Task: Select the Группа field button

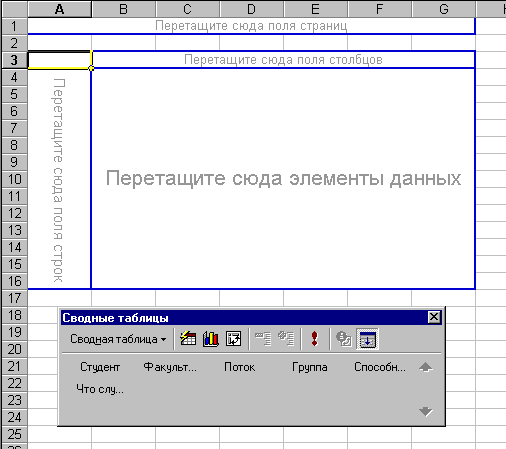Action: [x=310, y=367]
